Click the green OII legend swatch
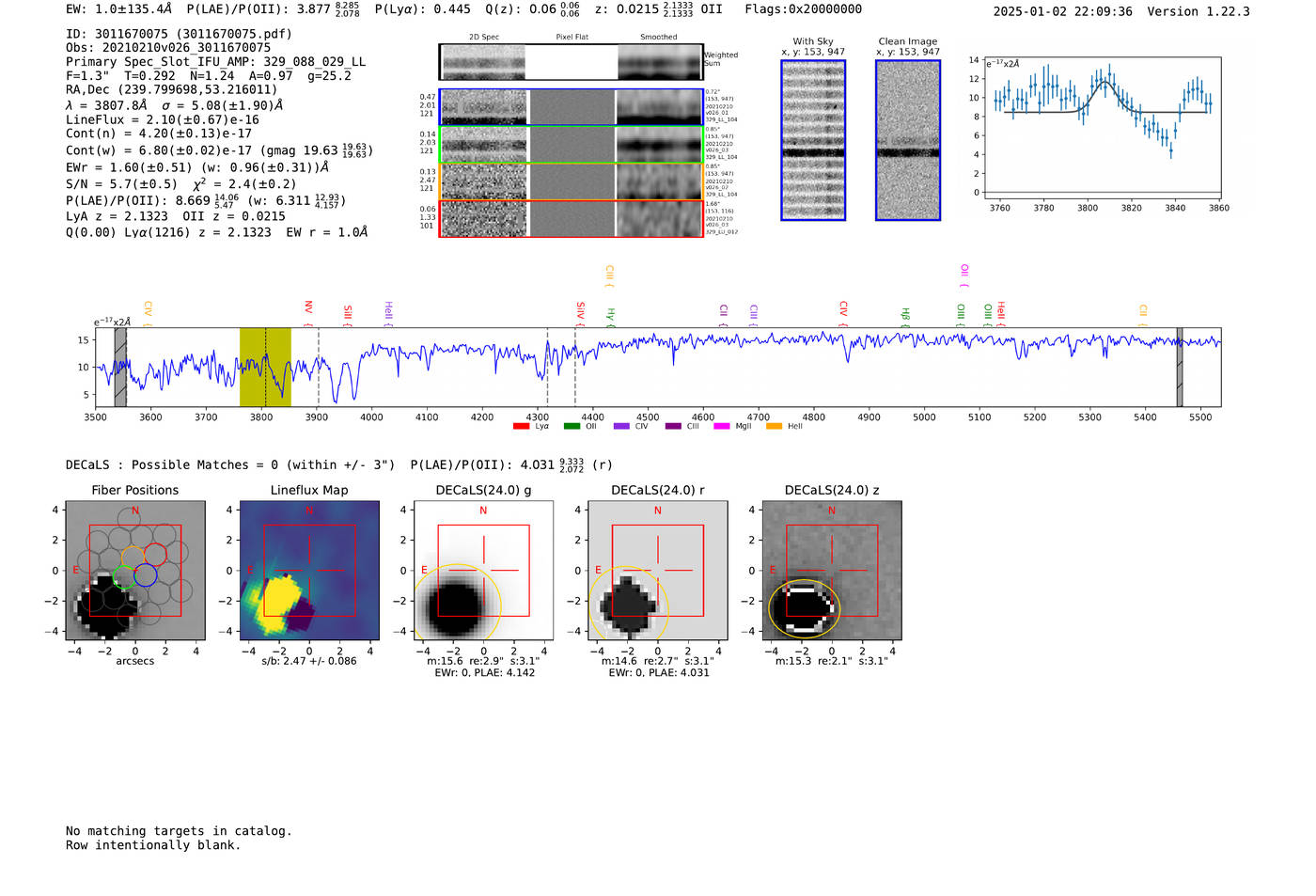This screenshot has width=1316, height=896. [x=572, y=427]
